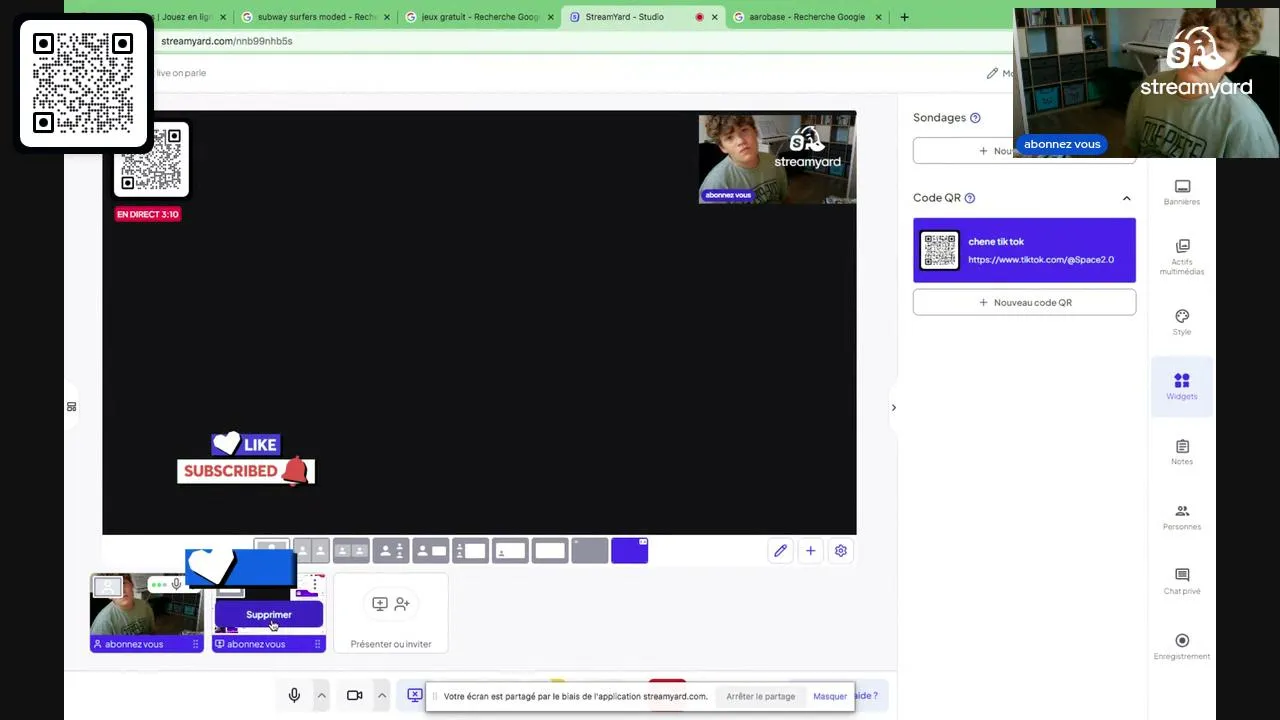Click the help icon beside Code QR
The height and width of the screenshot is (720, 1280).
point(970,198)
